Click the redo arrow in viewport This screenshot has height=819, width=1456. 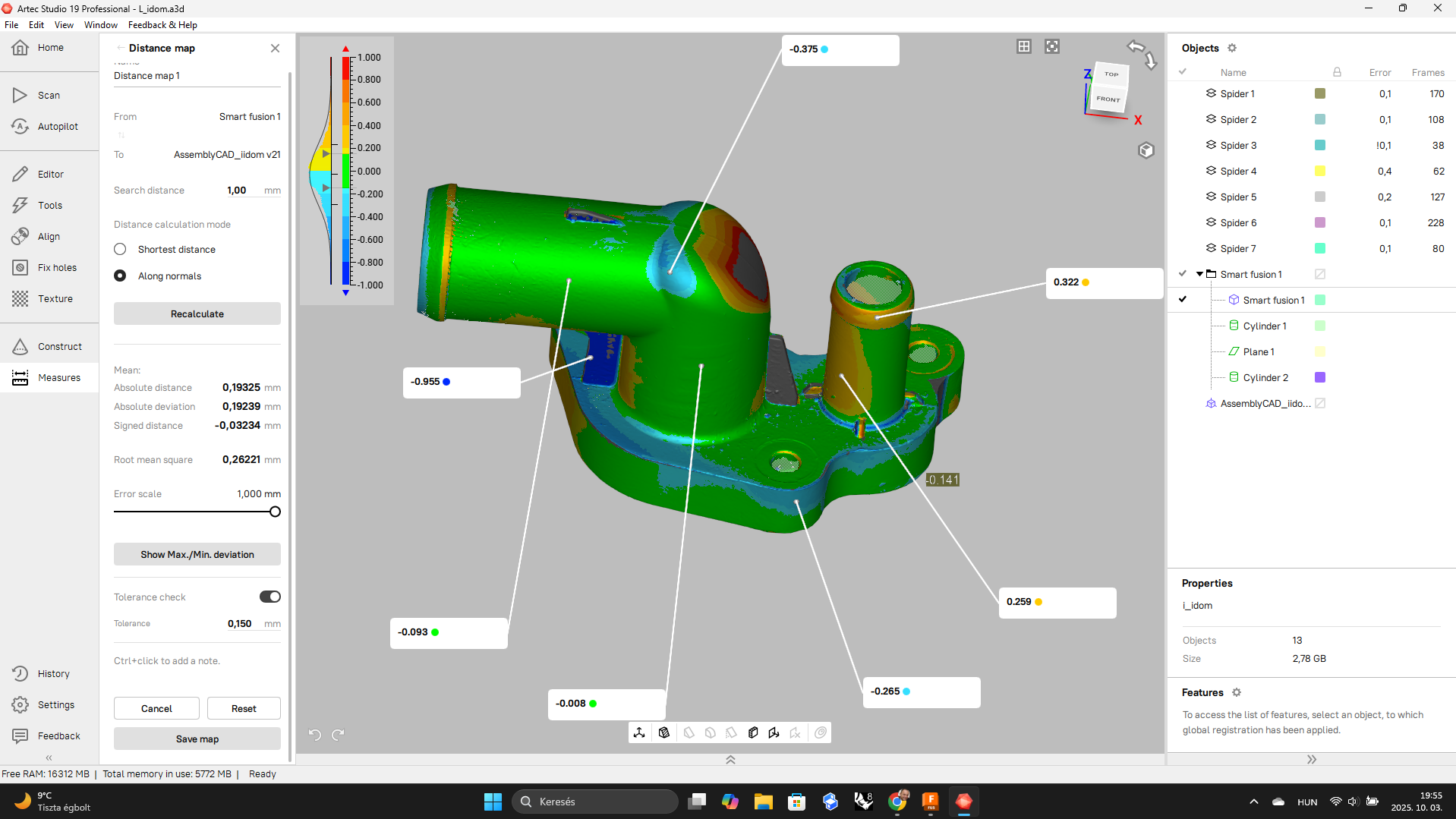pyautogui.click(x=339, y=734)
